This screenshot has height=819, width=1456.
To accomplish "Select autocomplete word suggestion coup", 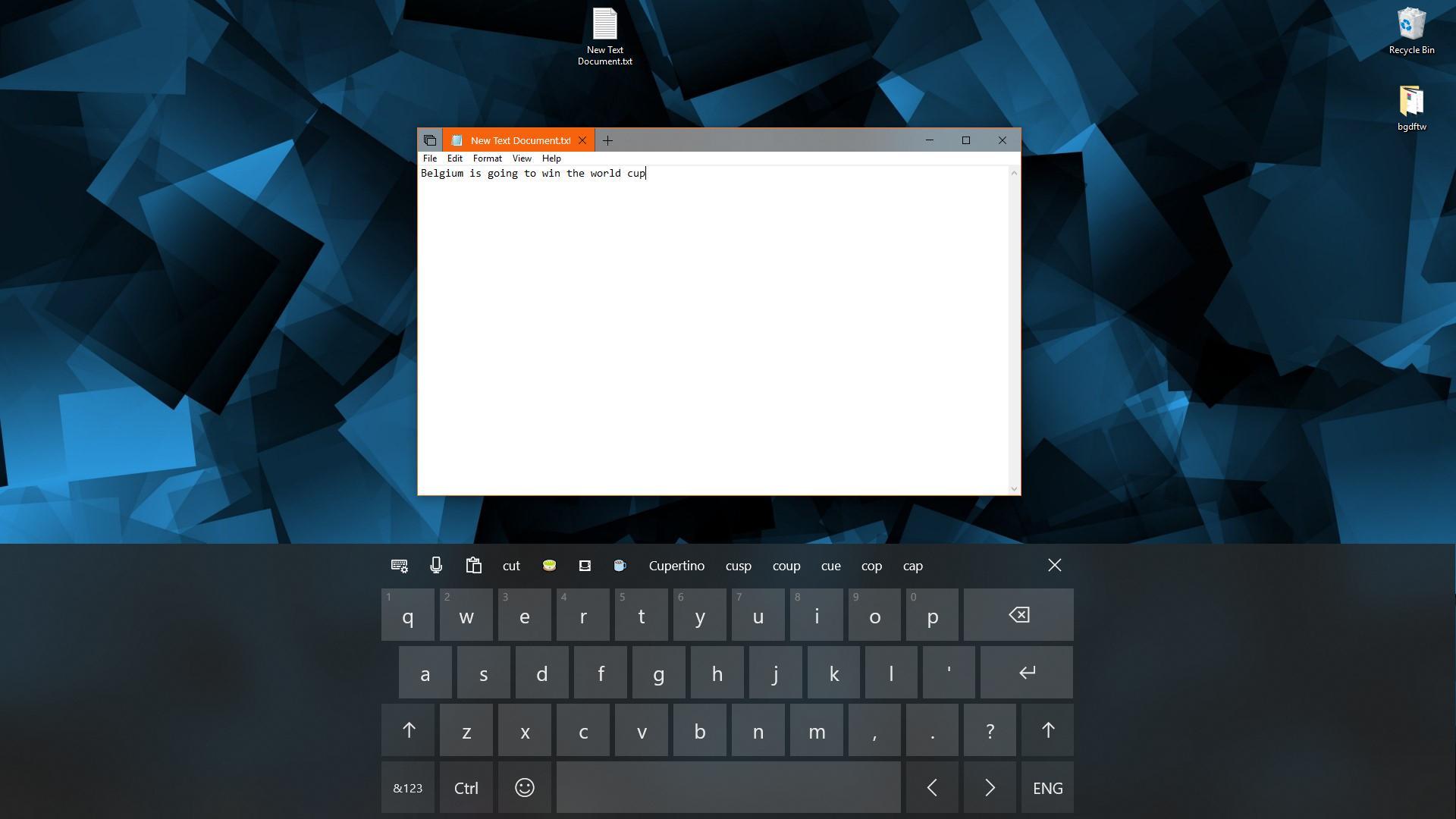I will (787, 565).
